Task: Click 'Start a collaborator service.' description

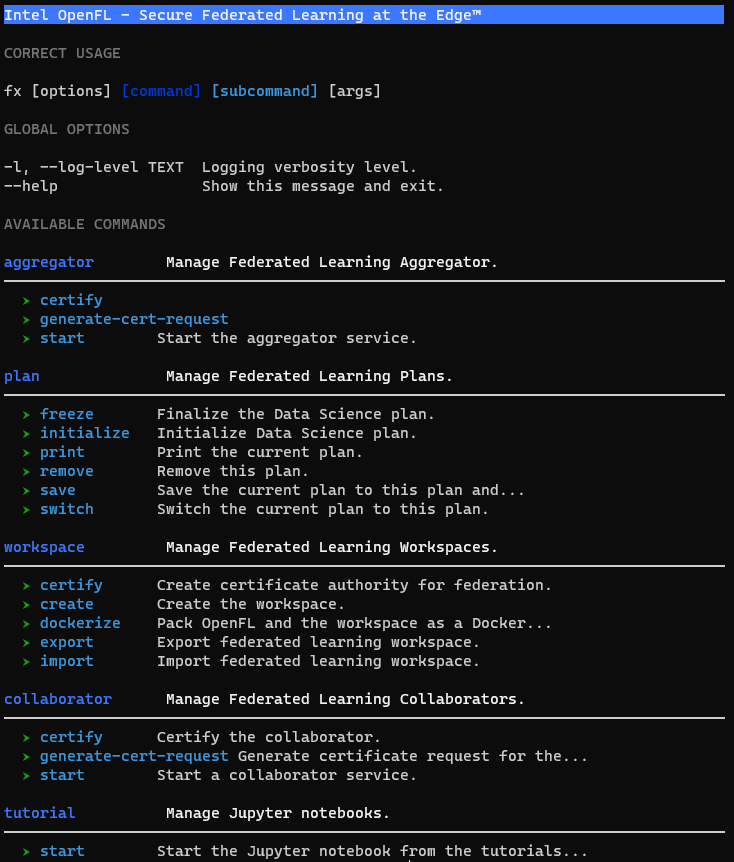Action: coord(287,775)
